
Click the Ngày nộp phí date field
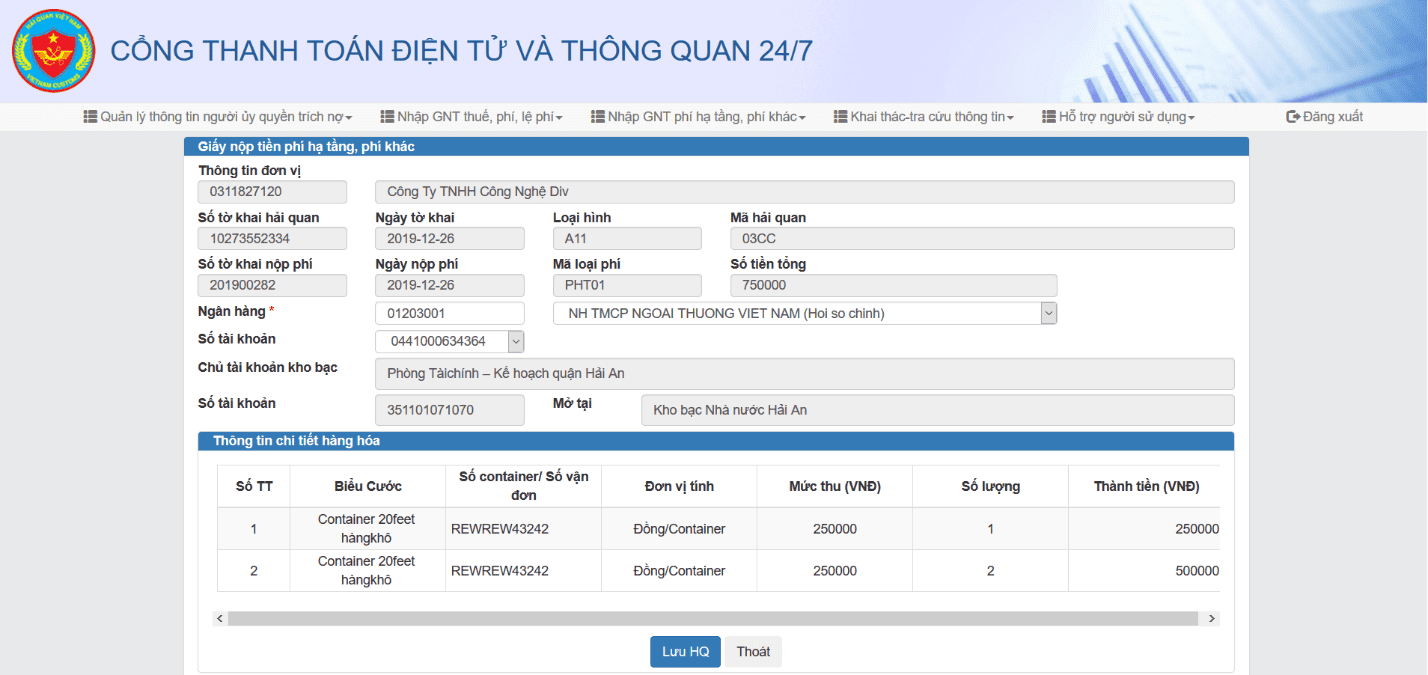tap(450, 285)
